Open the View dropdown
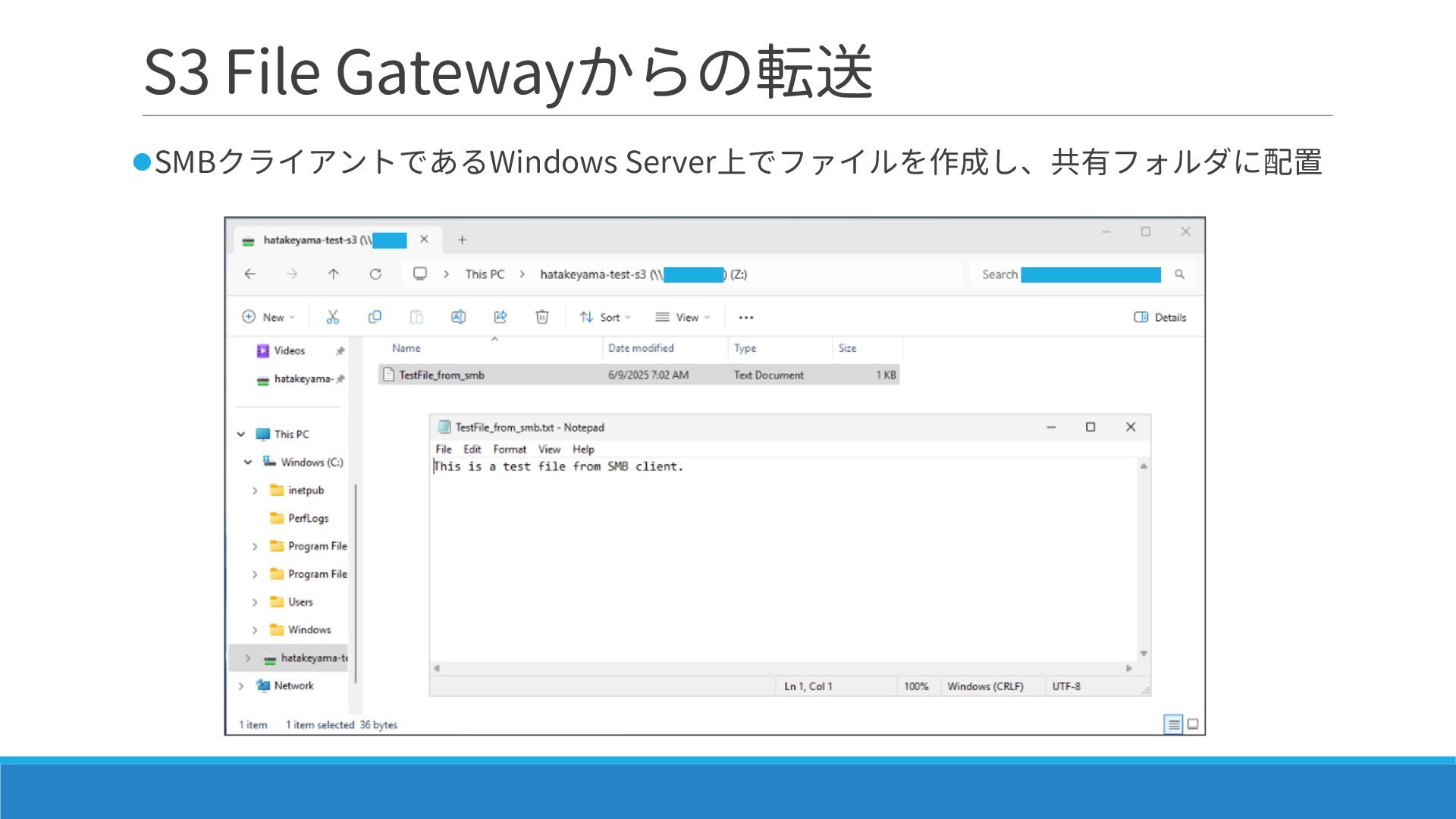Screen dimensions: 1456x819 tap(682, 317)
